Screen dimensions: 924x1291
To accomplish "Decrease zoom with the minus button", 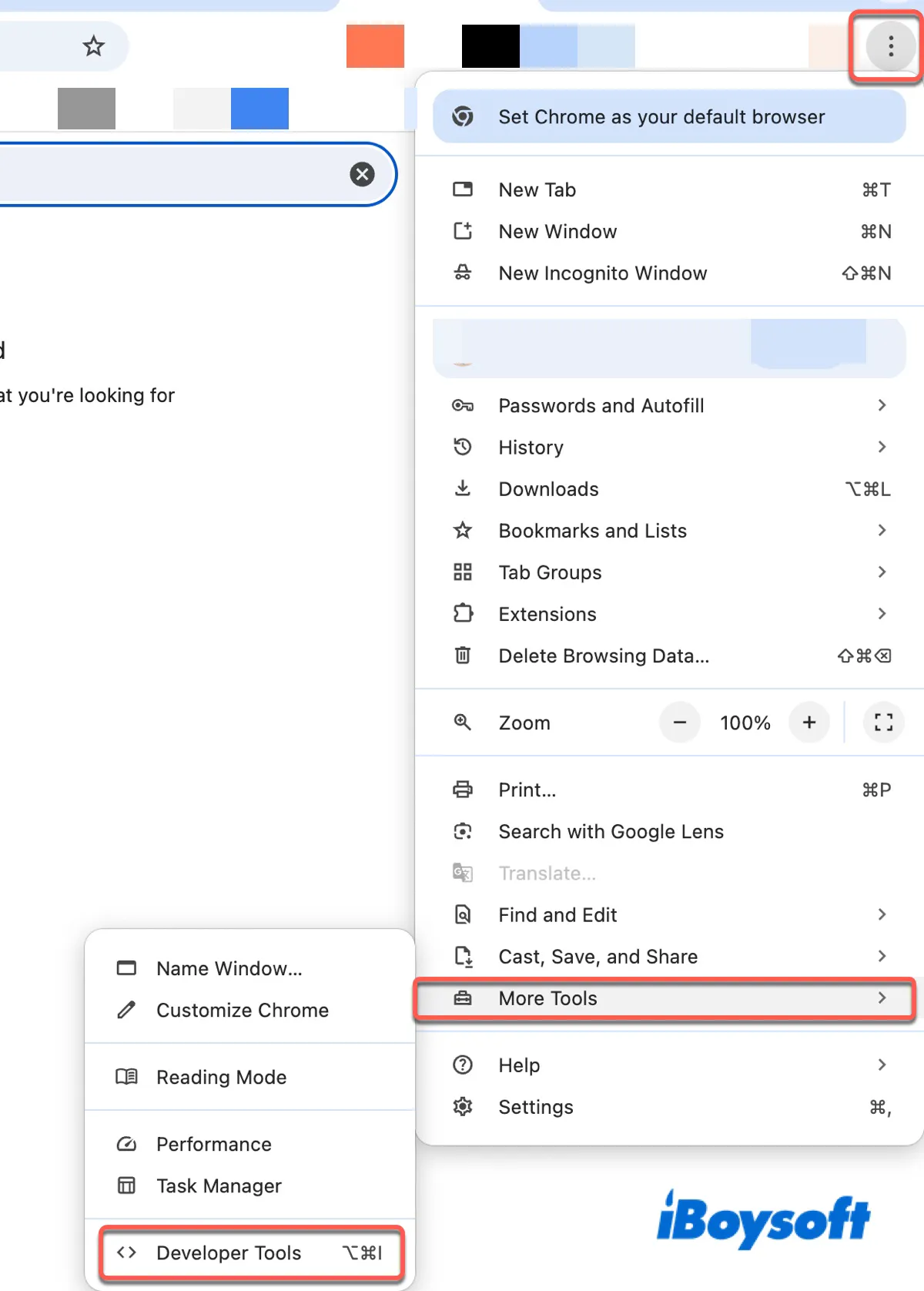I will coord(680,722).
